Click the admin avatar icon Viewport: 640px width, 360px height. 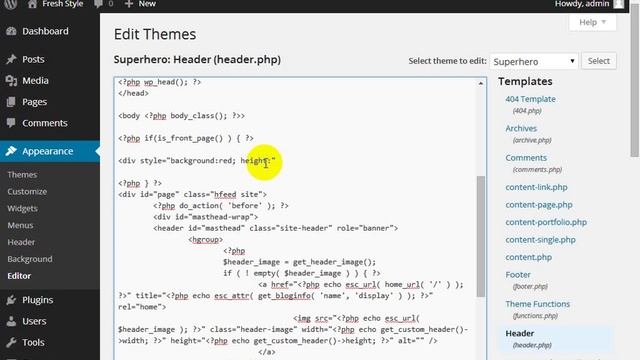coord(618,4)
